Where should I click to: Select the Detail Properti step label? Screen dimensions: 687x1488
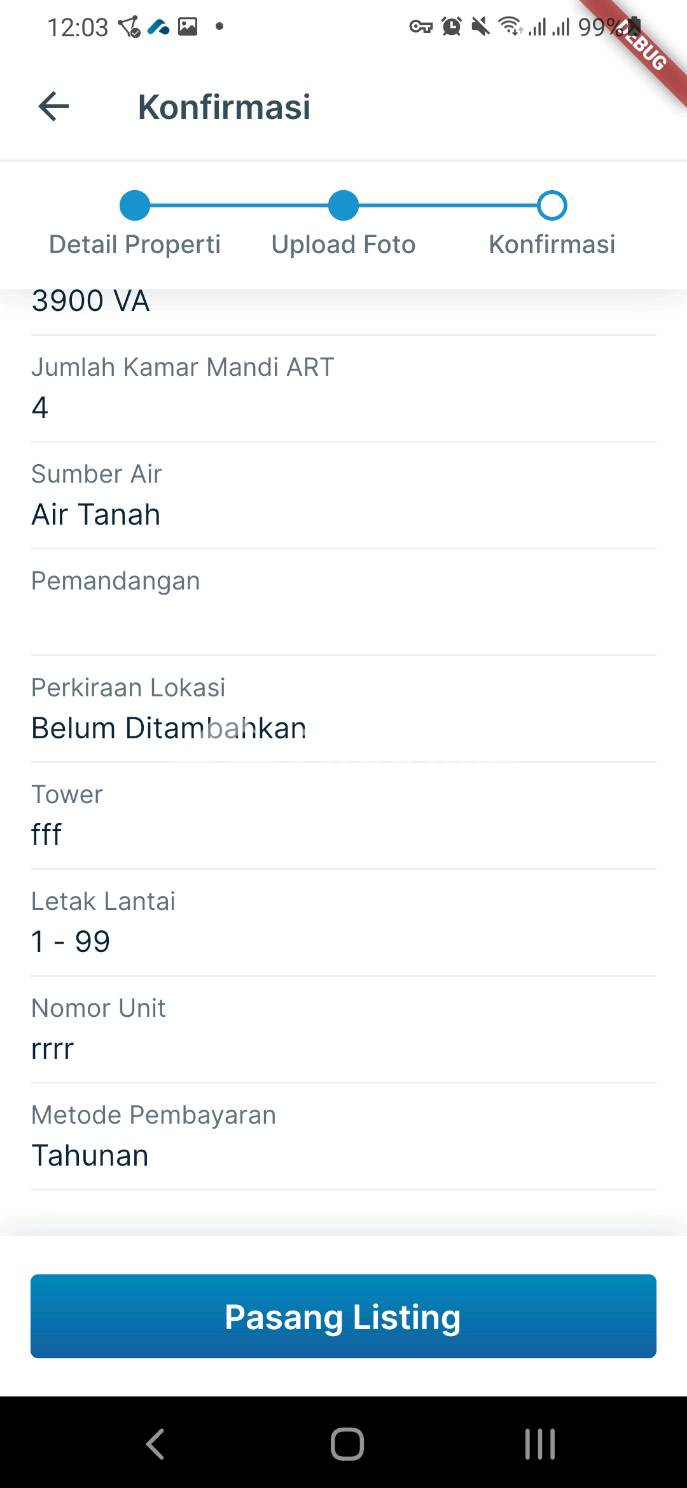pyautogui.click(x=135, y=245)
